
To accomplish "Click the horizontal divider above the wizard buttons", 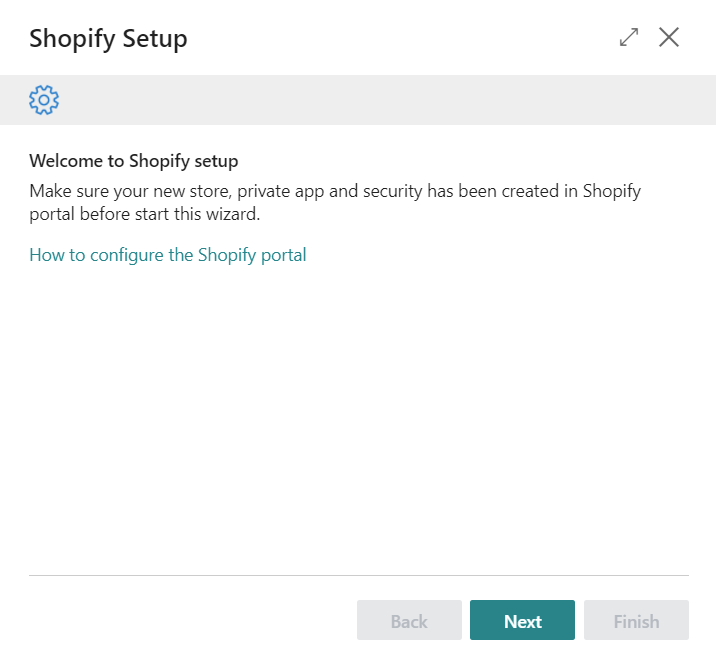I will [x=358, y=575].
